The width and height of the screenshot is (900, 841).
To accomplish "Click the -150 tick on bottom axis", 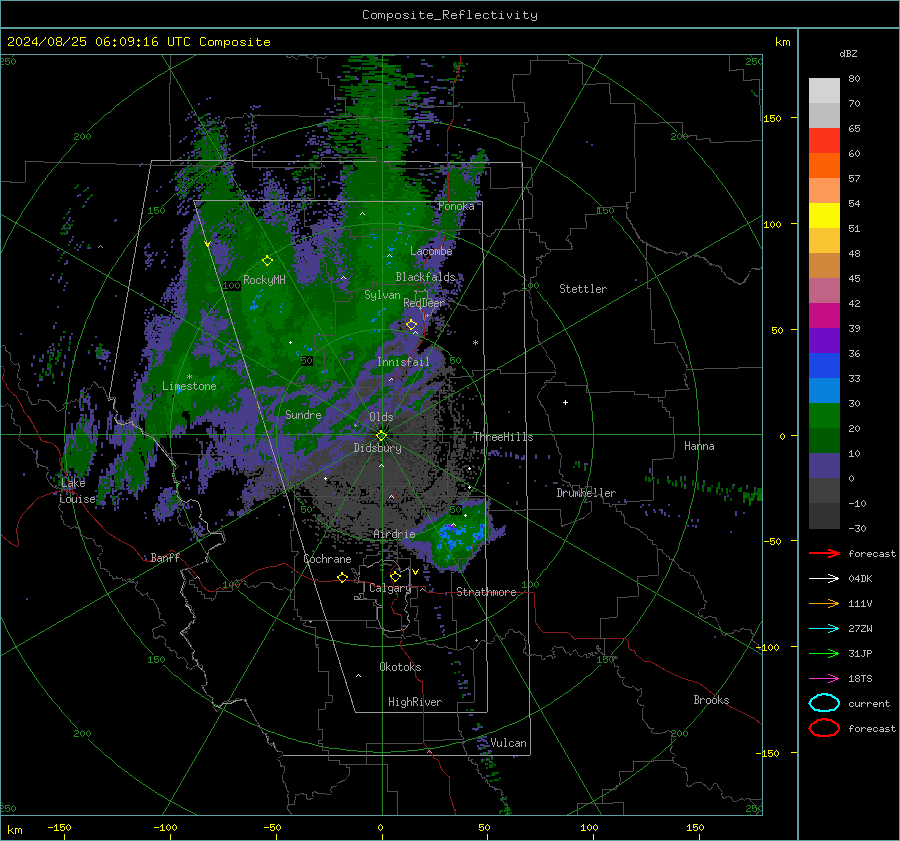I will click(59, 827).
